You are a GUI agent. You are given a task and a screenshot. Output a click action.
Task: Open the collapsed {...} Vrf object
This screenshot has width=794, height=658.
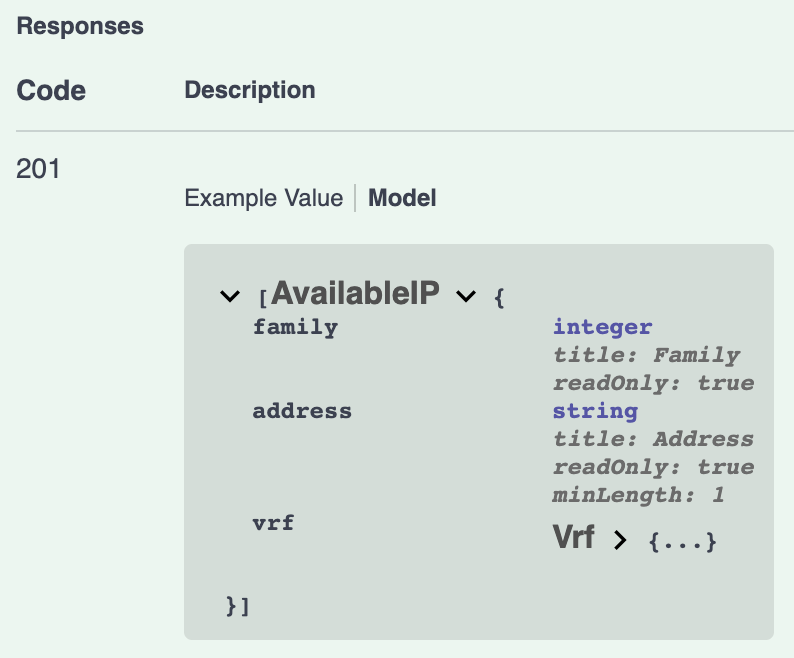click(683, 541)
